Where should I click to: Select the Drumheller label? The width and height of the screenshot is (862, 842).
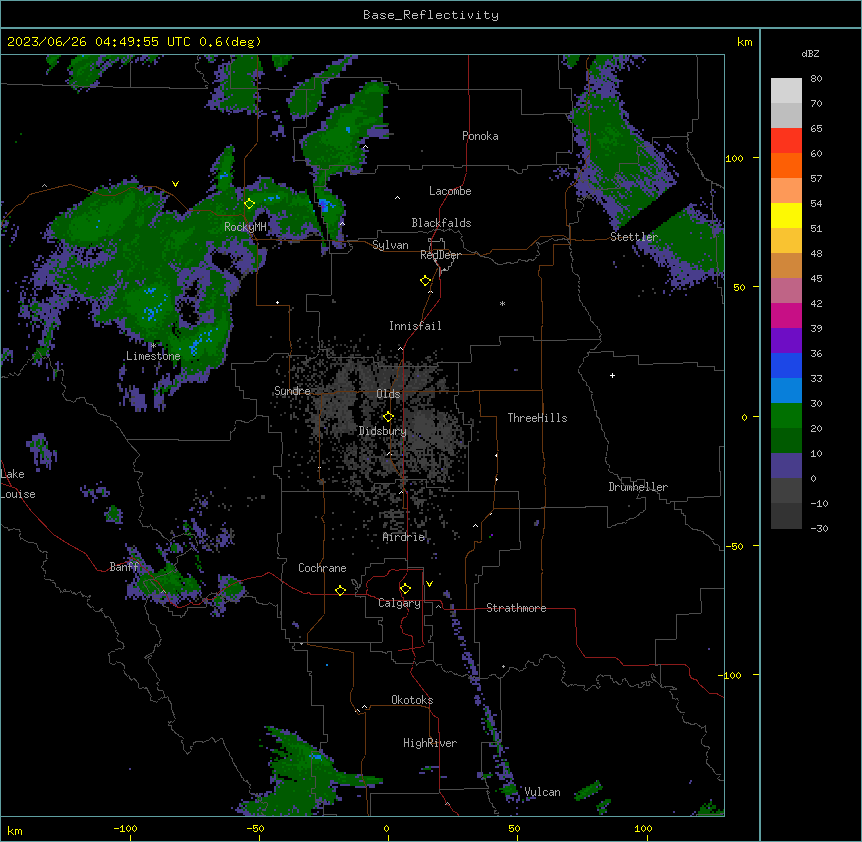coord(638,487)
